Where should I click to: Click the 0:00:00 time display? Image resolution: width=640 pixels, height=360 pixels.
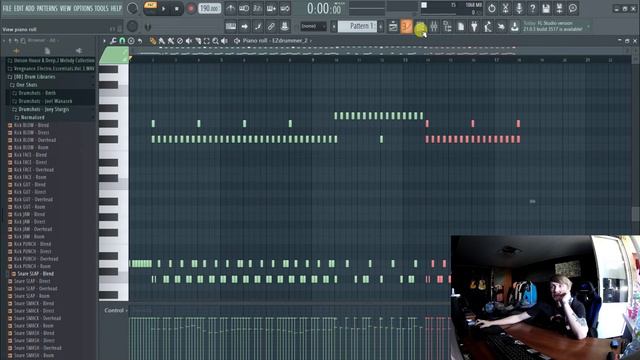[x=324, y=8]
